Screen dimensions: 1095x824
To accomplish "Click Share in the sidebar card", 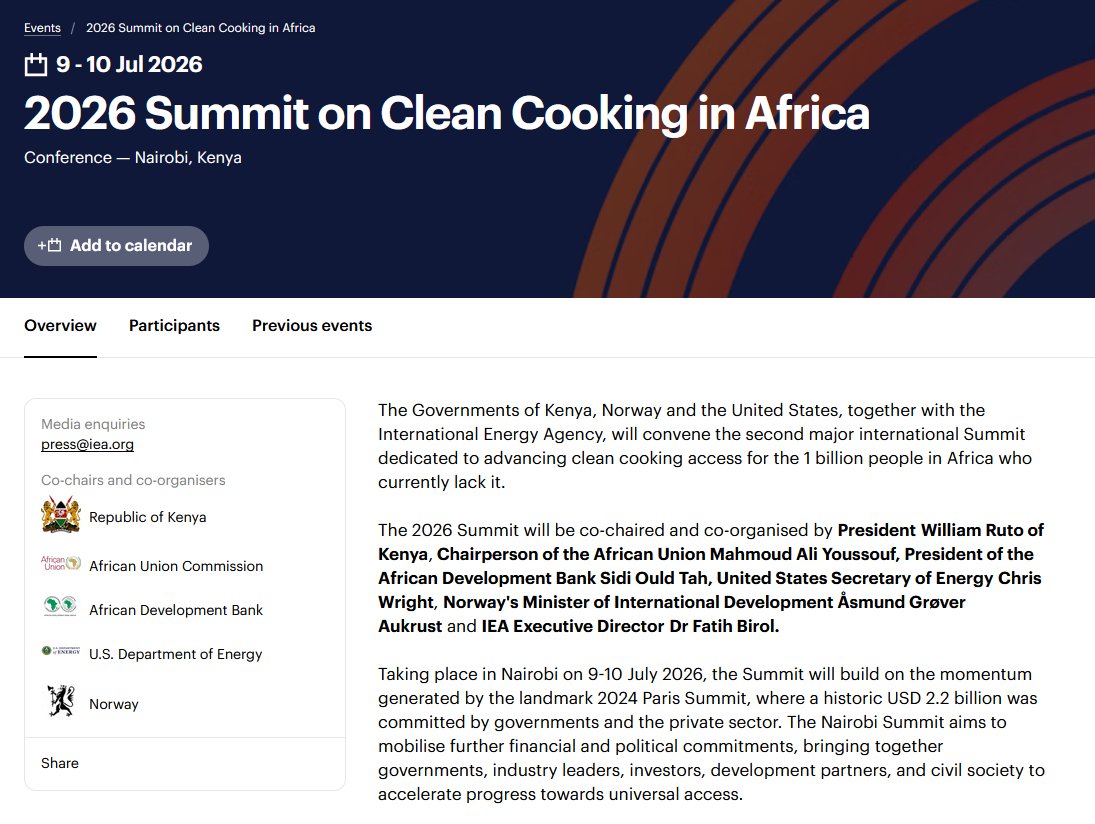I will 59,763.
